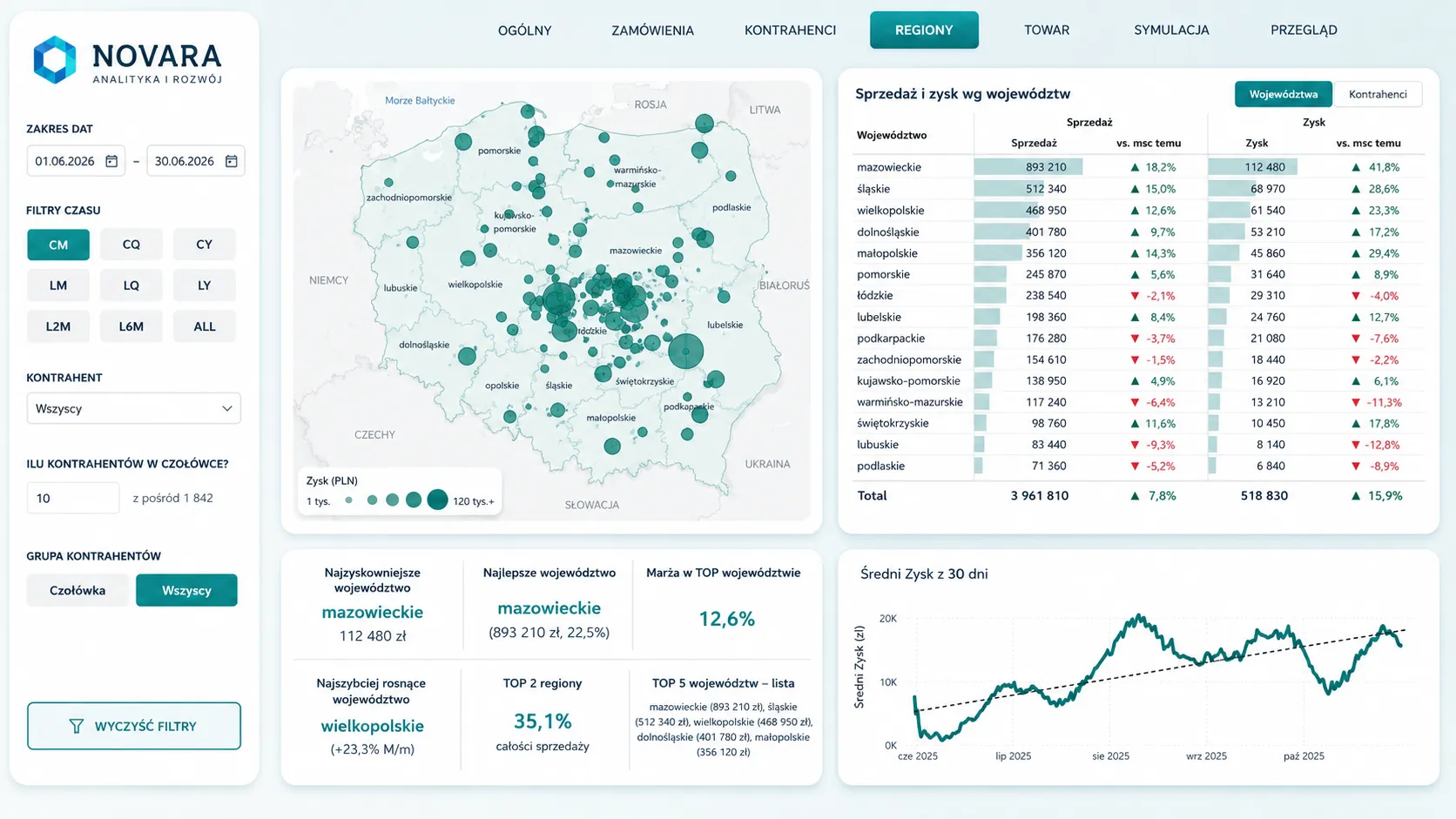Screen dimensions: 1456x819
Task: Click the warmińsko-mazurskie row name in table
Action: point(910,402)
